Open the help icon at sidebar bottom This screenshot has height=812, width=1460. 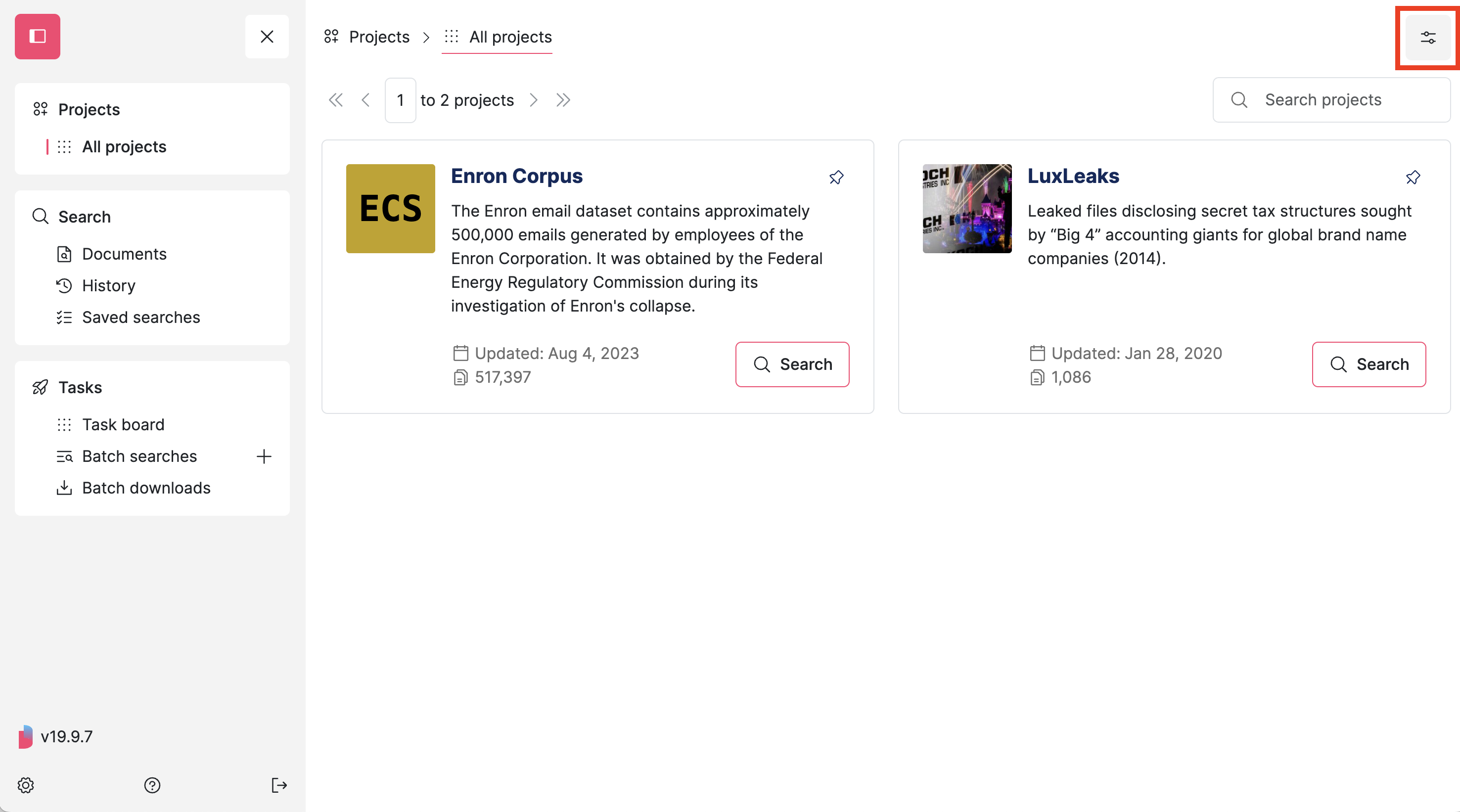click(x=152, y=785)
